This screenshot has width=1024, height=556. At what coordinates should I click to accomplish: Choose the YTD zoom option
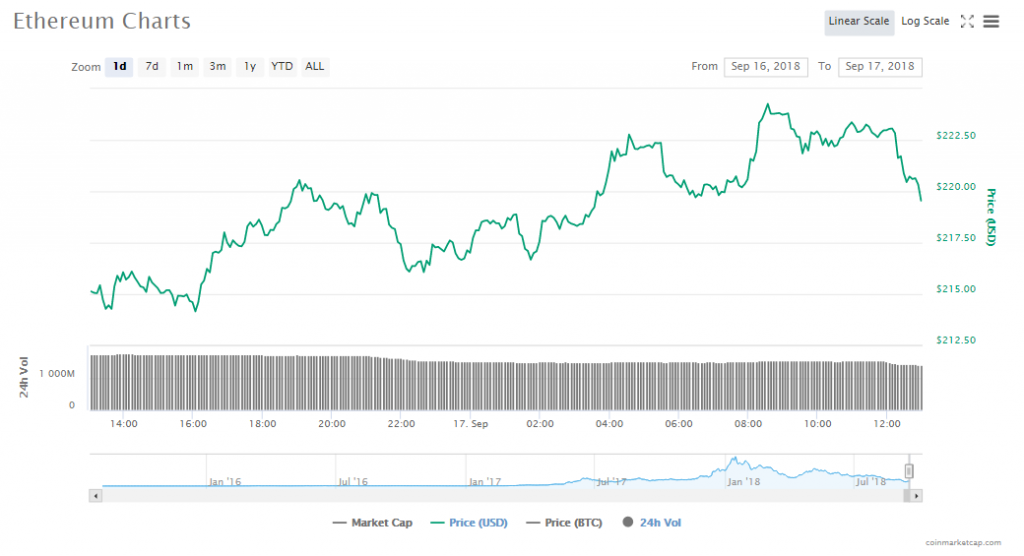click(283, 67)
